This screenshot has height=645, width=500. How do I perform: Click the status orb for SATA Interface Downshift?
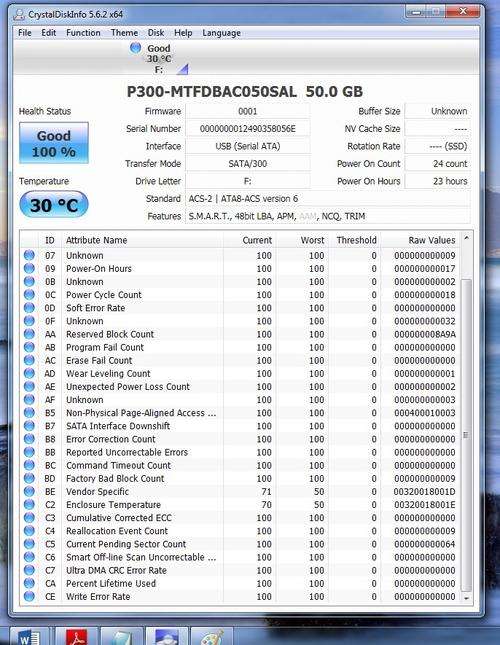(x=29, y=426)
